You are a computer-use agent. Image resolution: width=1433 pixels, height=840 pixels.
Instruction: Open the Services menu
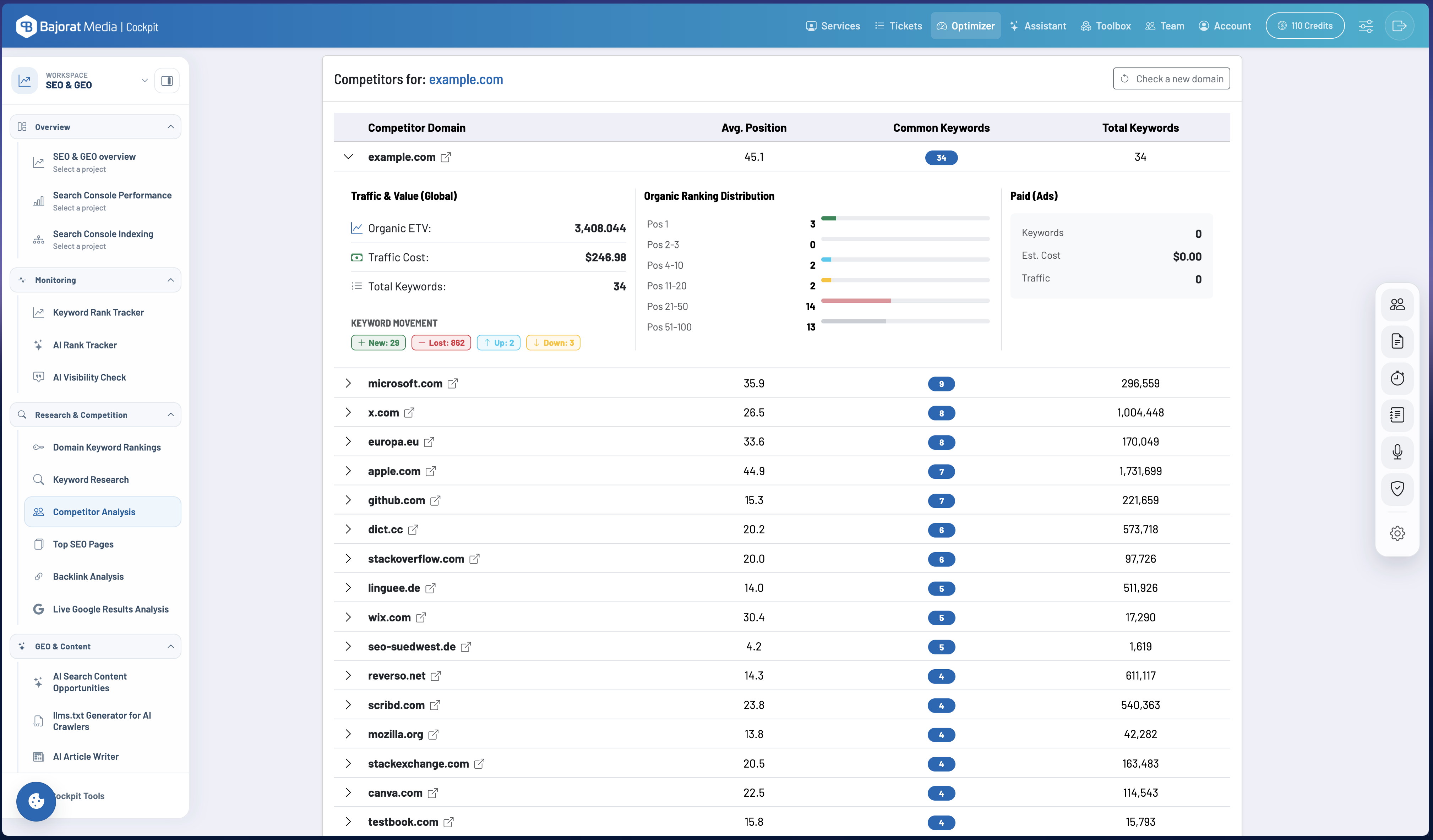833,26
